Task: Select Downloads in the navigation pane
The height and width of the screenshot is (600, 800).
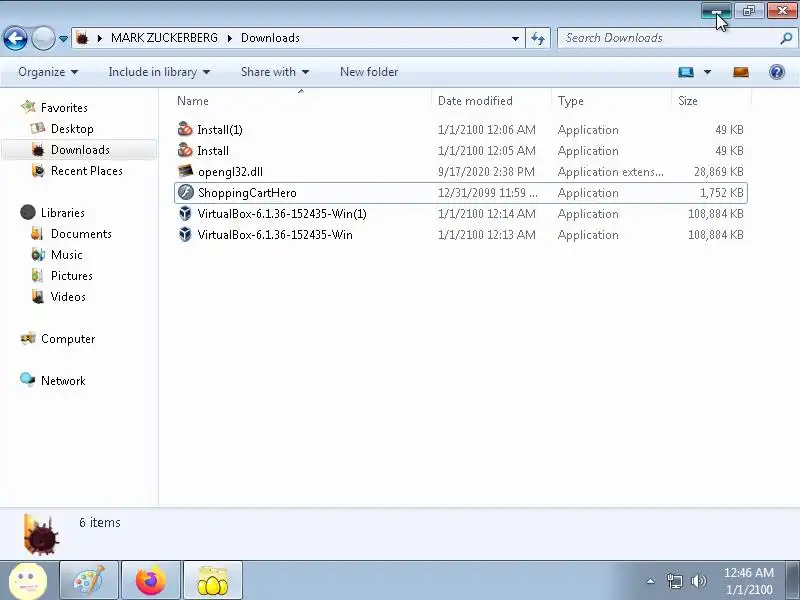Action: point(80,149)
